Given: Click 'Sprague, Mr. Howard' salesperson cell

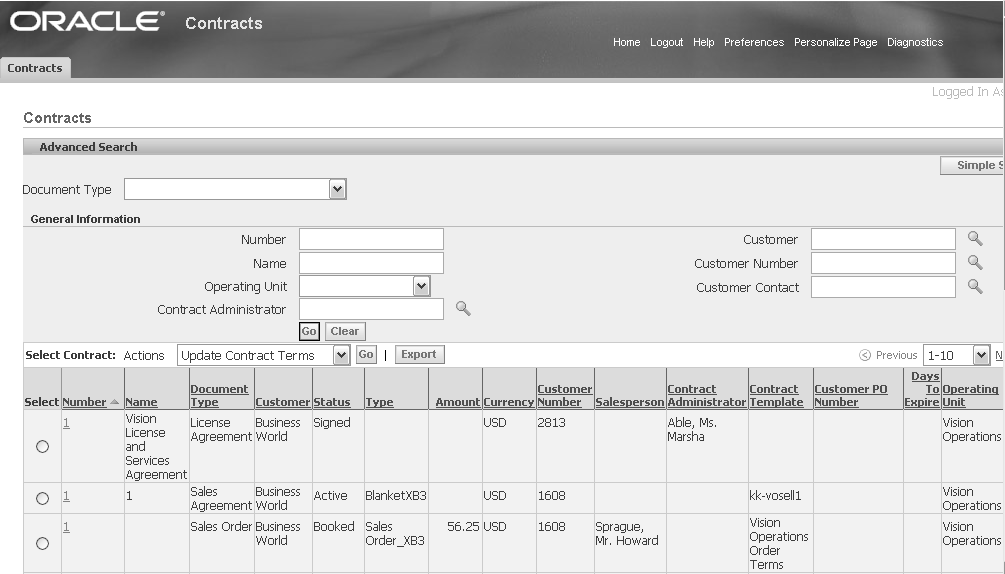Looking at the screenshot, I should [627, 534].
